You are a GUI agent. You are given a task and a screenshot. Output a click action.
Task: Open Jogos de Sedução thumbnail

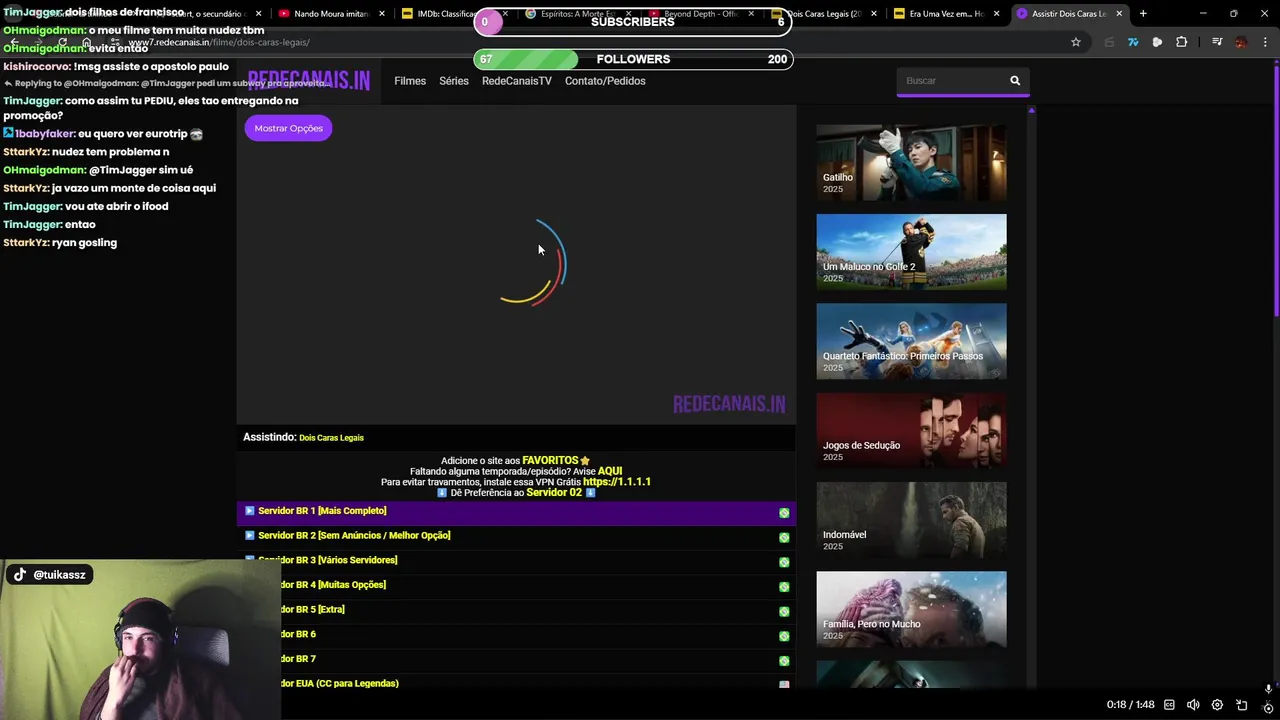tap(911, 431)
